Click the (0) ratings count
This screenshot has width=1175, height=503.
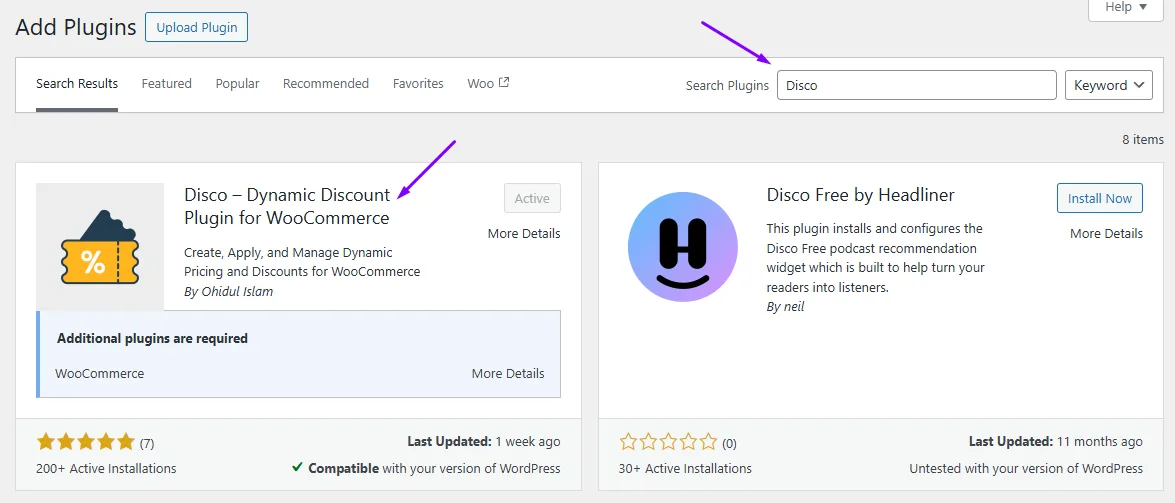click(x=729, y=444)
